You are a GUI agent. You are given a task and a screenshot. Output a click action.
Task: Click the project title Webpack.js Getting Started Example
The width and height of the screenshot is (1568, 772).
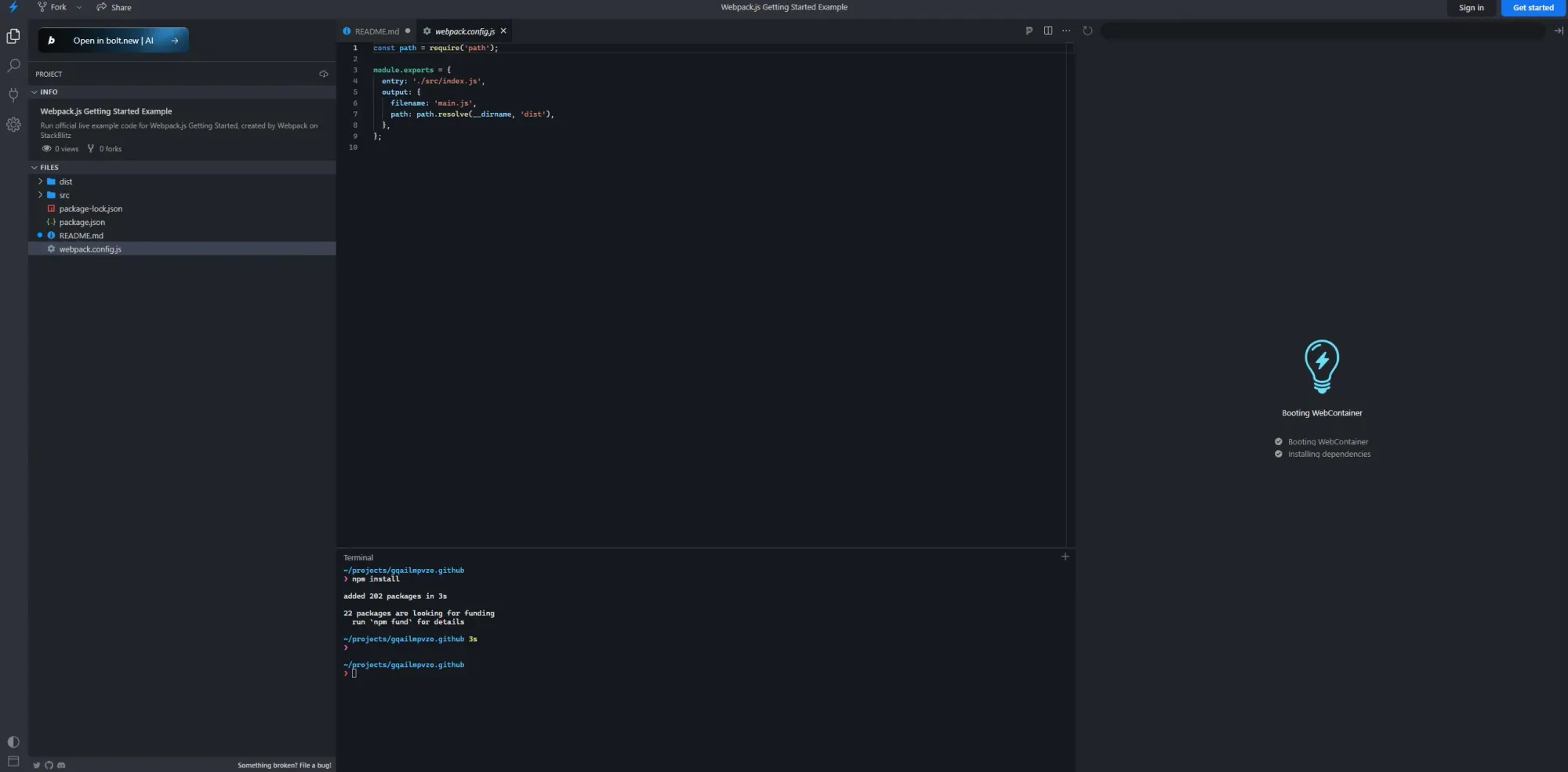(x=106, y=111)
